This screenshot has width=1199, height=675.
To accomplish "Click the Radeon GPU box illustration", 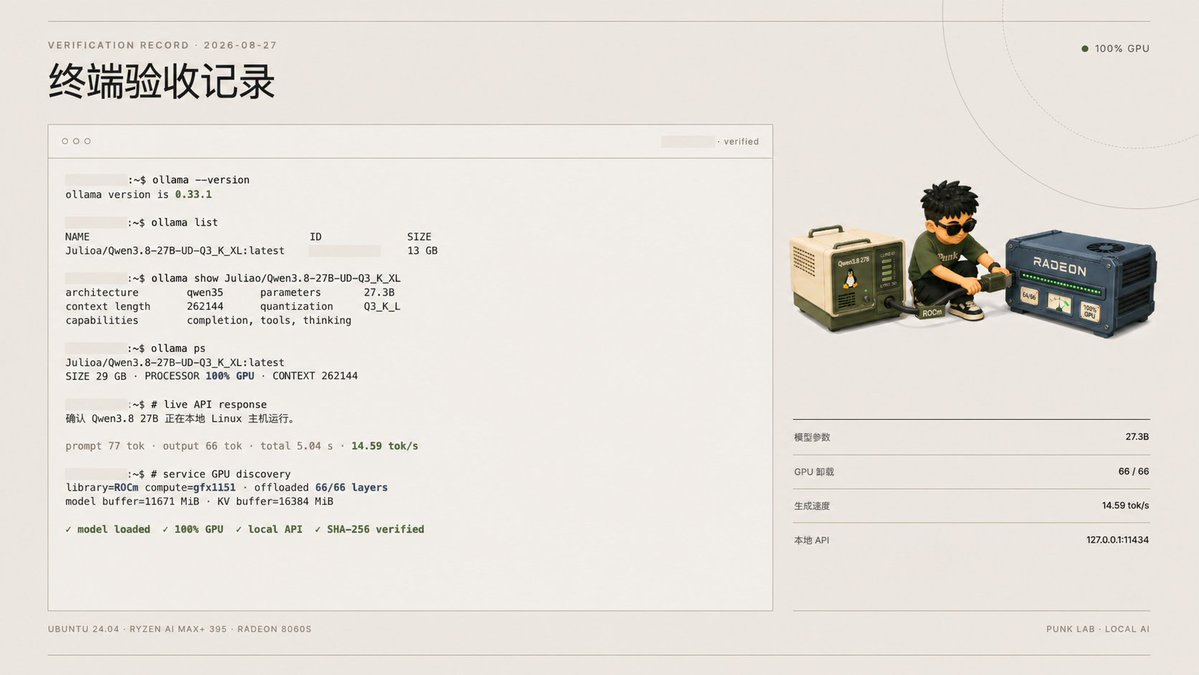I will 1080,283.
